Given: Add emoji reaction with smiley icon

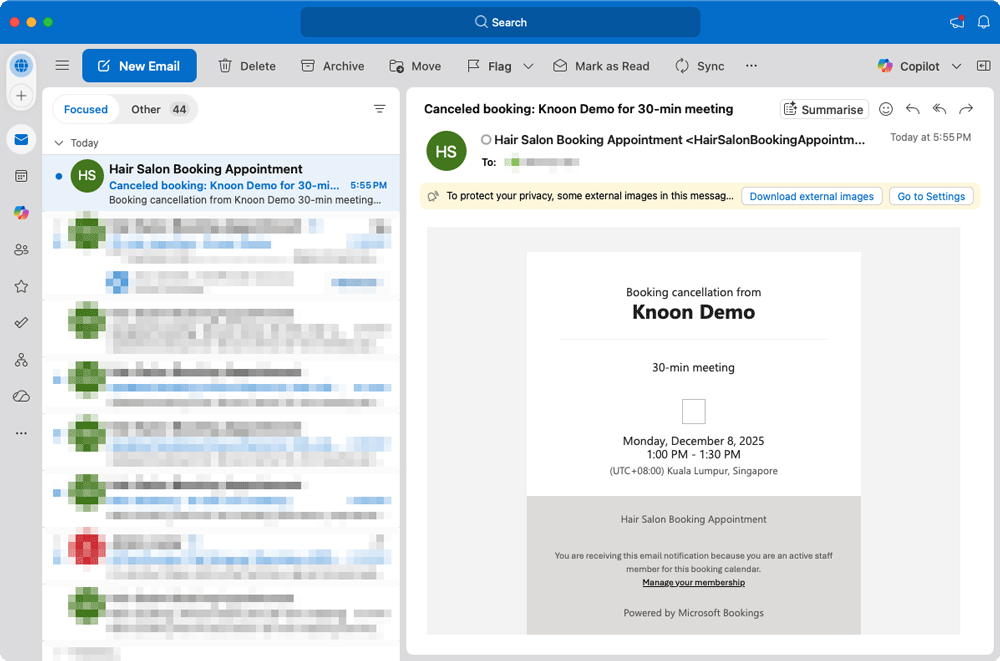Looking at the screenshot, I should click(886, 109).
